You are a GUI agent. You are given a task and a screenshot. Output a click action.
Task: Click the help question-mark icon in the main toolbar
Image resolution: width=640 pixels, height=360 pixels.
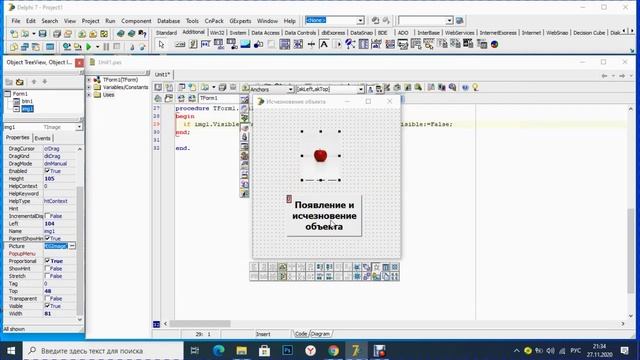point(142,34)
